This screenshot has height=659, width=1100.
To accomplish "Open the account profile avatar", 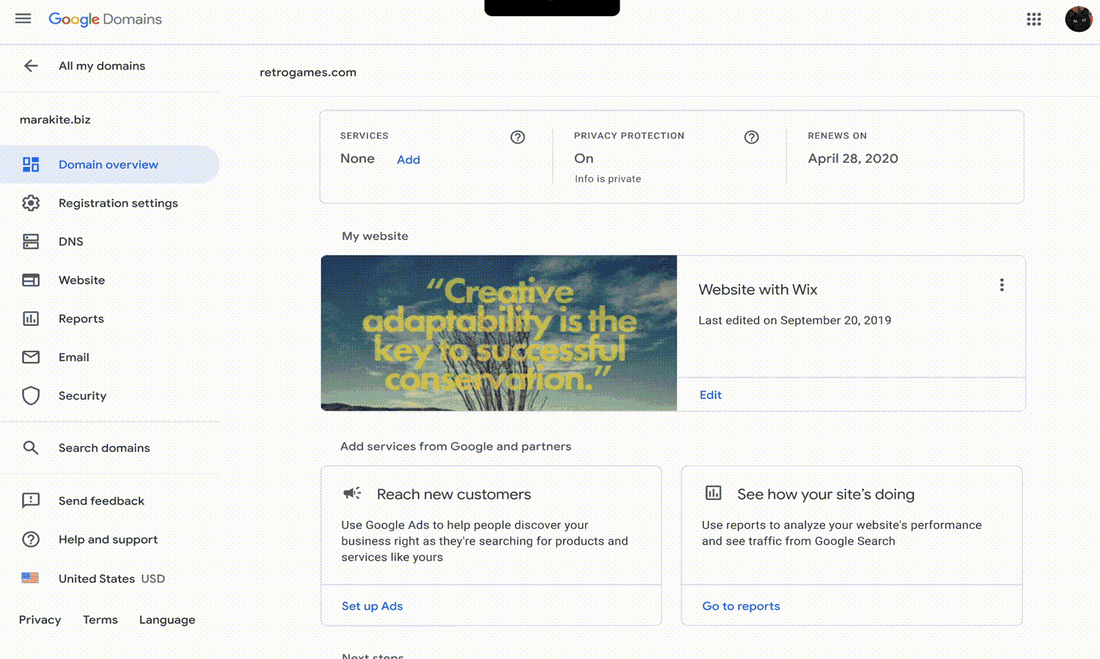I will point(1078,19).
